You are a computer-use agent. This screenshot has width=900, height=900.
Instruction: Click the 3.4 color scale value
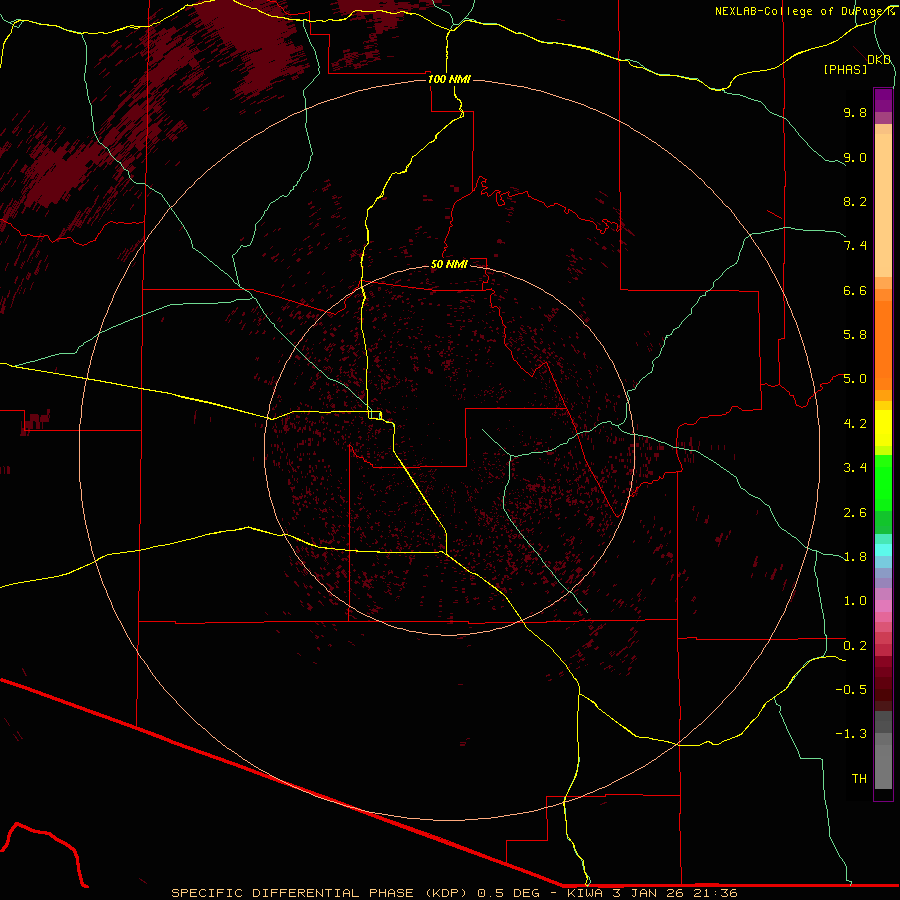point(855,468)
